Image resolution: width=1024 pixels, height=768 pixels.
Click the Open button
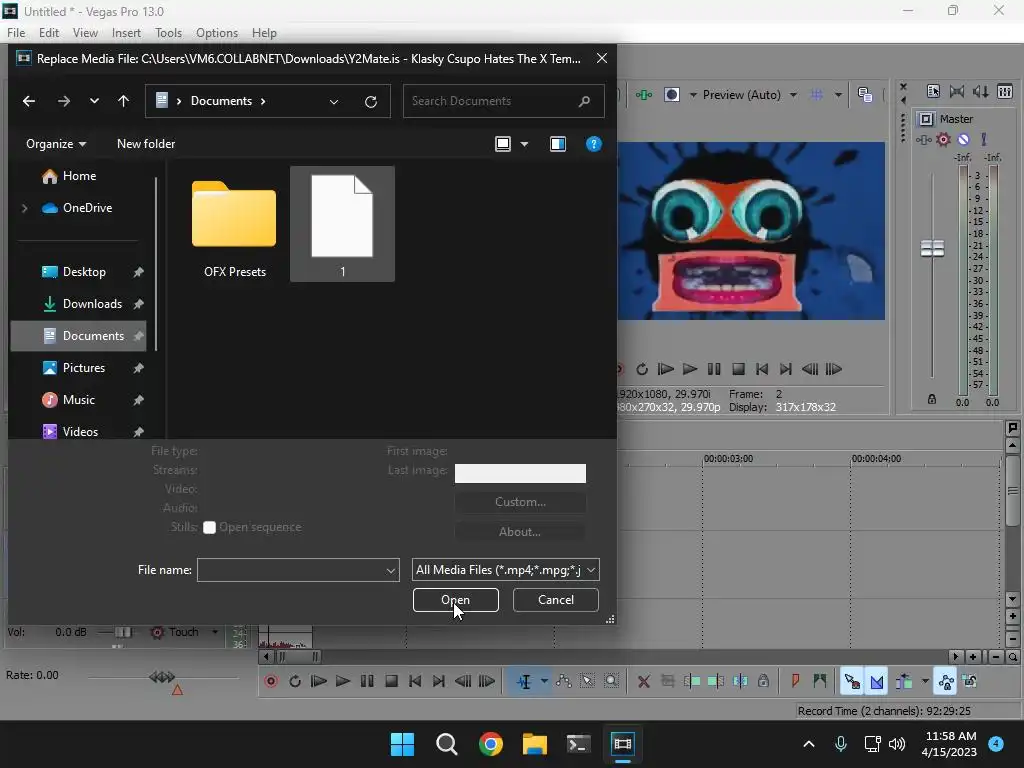(x=456, y=600)
